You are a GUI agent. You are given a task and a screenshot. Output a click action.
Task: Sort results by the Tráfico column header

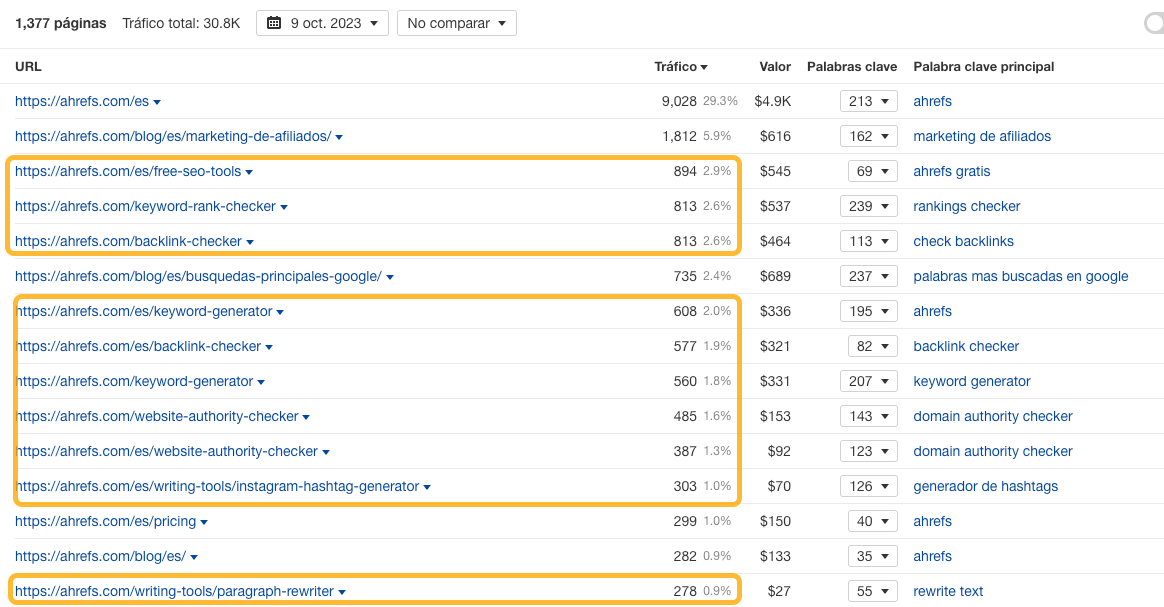click(682, 66)
